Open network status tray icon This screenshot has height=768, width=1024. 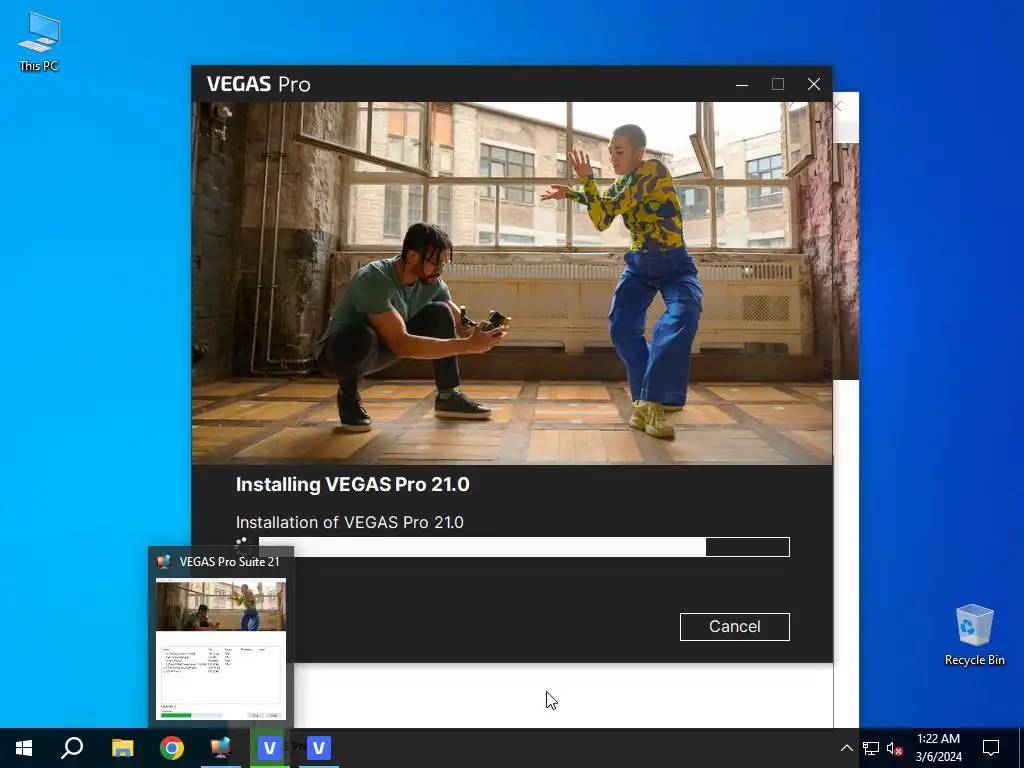tap(871, 748)
